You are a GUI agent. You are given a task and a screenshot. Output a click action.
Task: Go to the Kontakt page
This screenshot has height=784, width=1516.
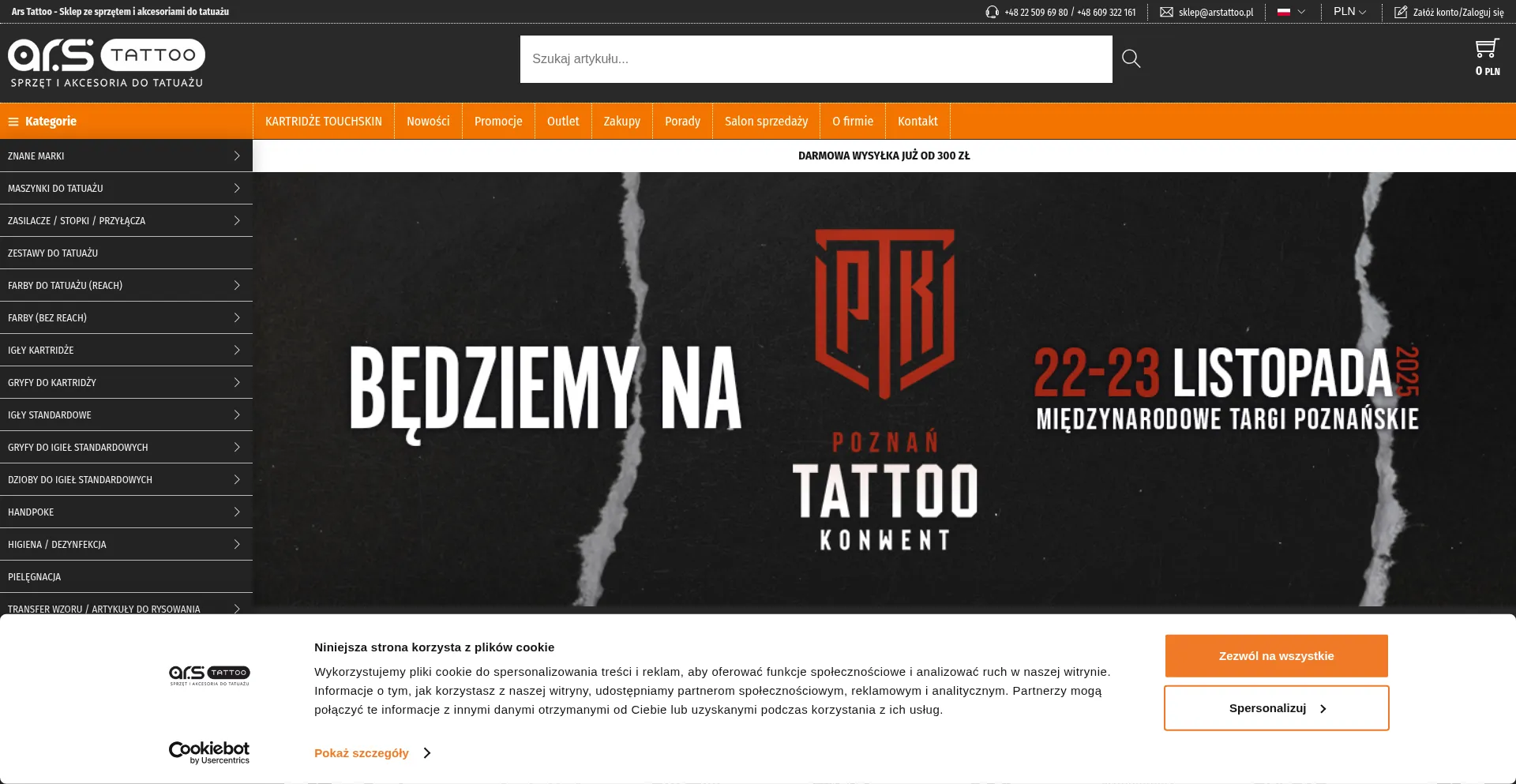pyautogui.click(x=917, y=122)
